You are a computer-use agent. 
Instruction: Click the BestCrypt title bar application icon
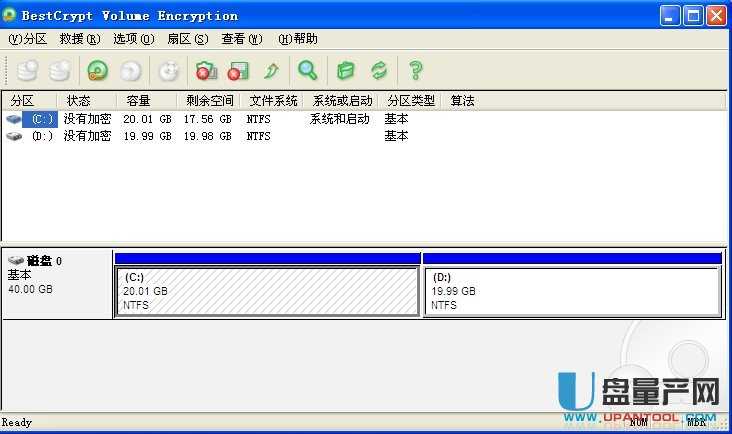click(9, 15)
